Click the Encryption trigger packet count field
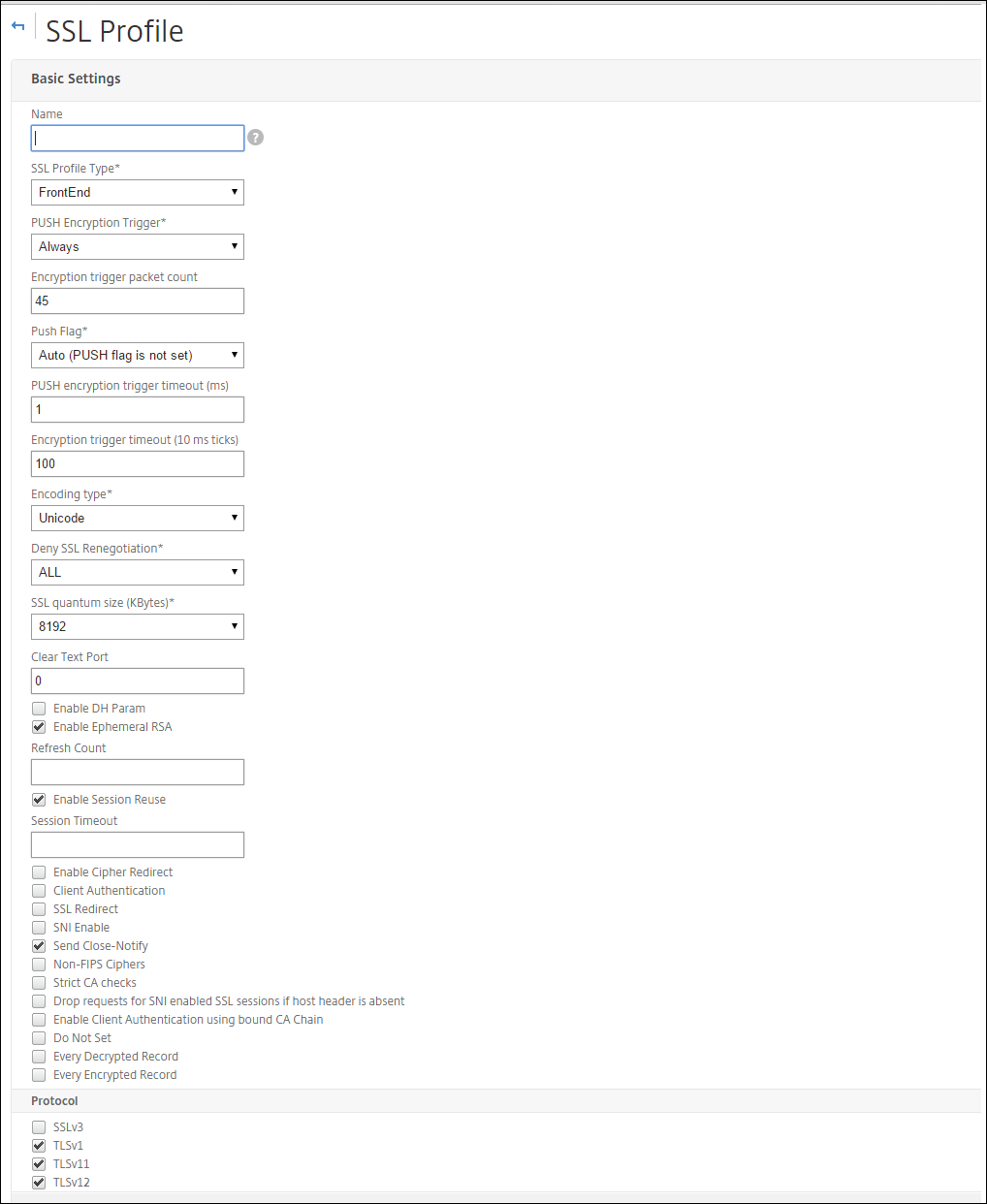 138,301
